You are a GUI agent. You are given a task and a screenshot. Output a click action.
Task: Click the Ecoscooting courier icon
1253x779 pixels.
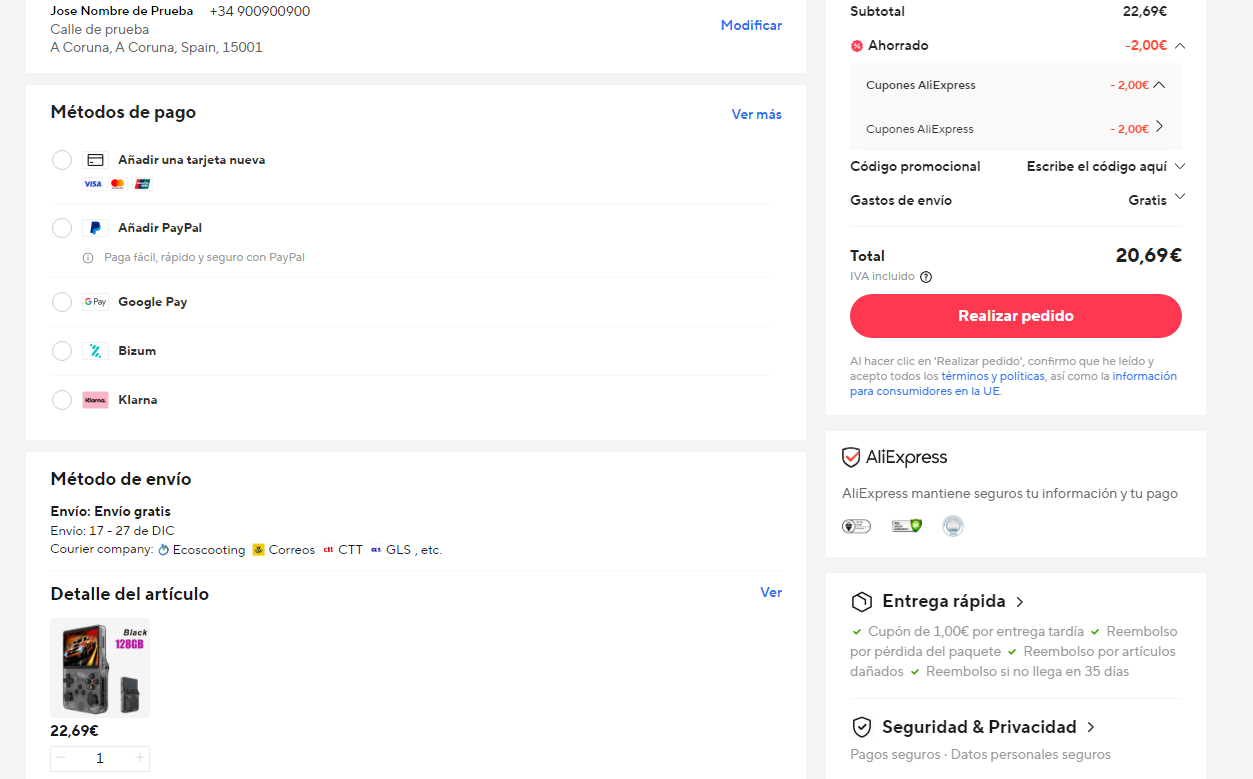(164, 550)
